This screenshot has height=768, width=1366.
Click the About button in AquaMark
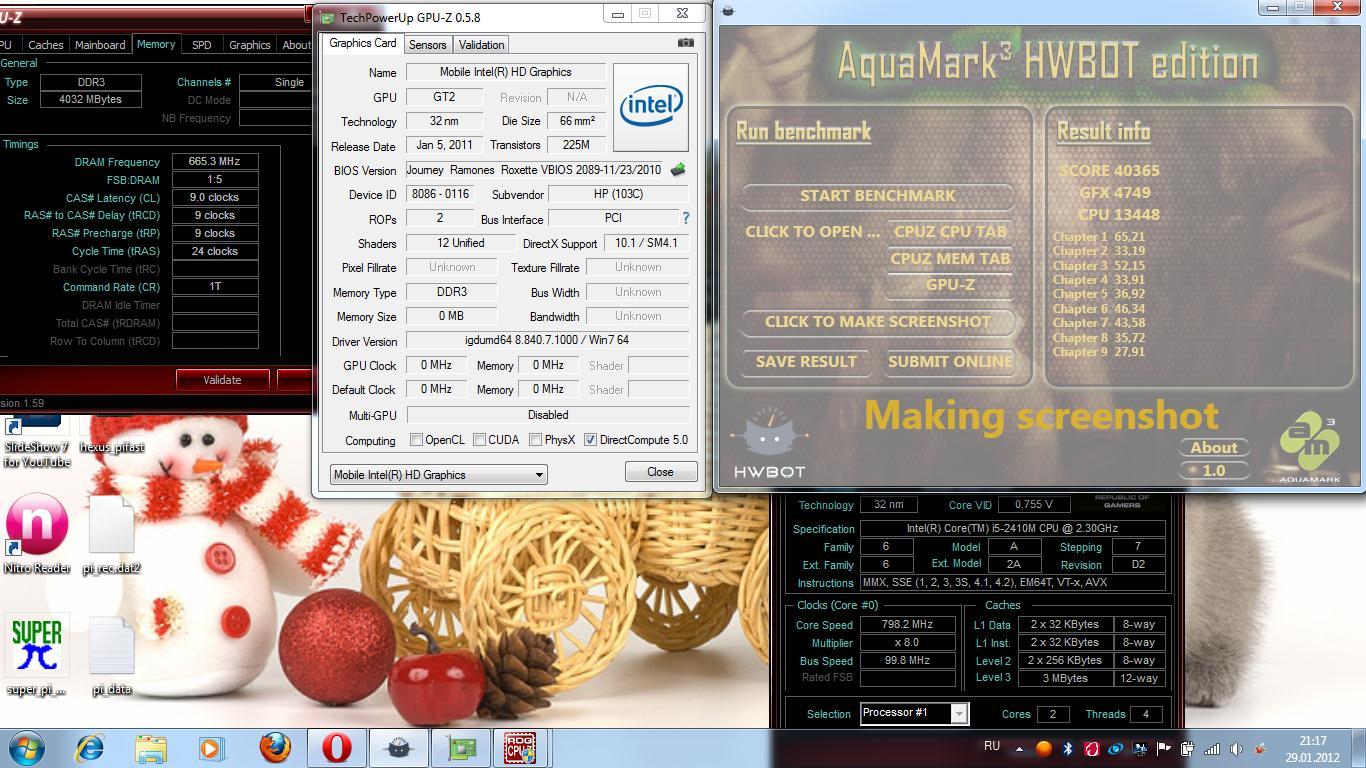tap(1213, 448)
